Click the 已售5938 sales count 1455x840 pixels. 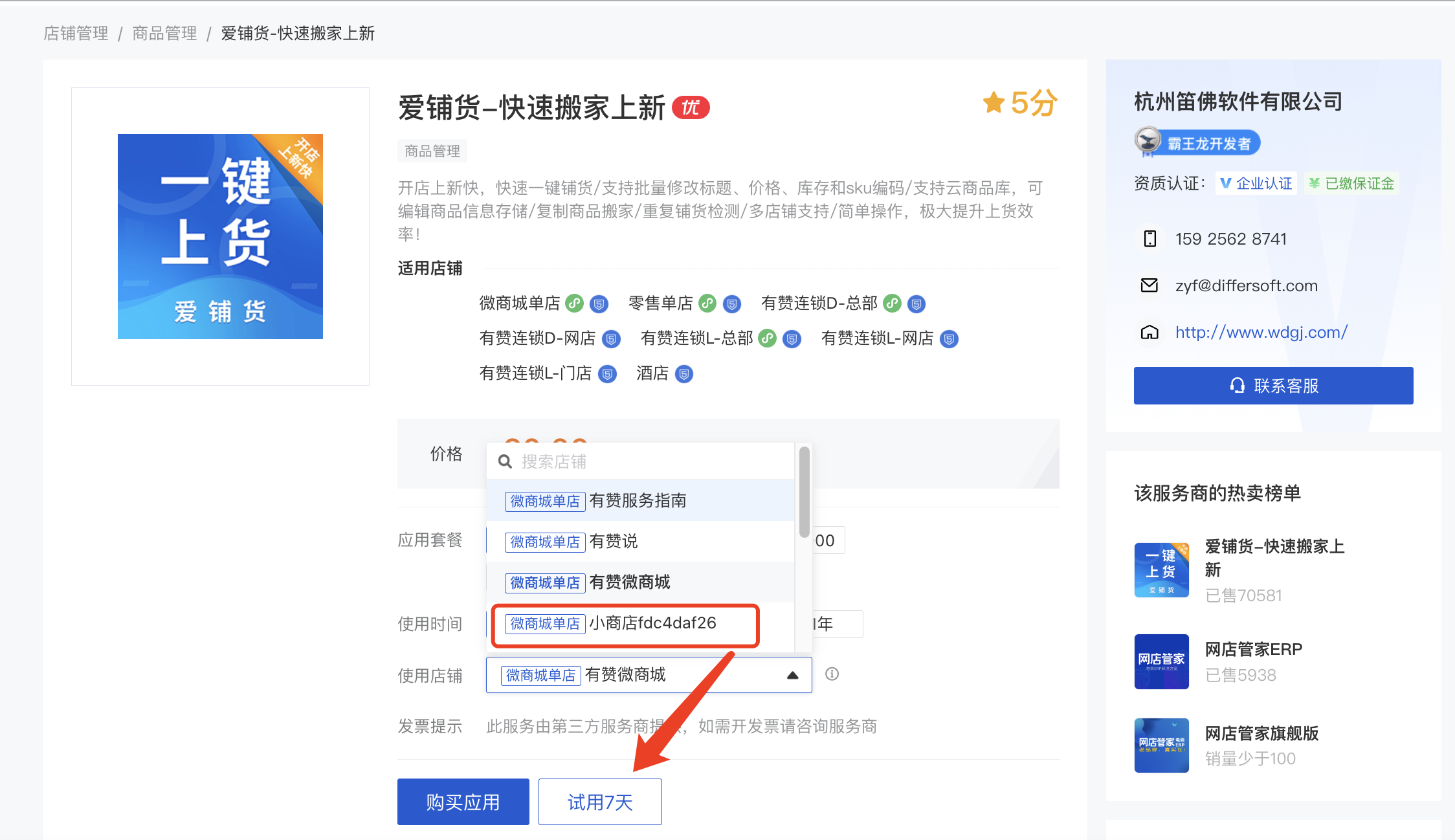click(x=1240, y=675)
